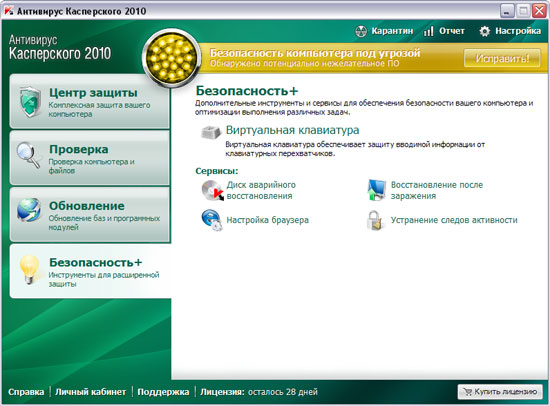Click the light bulb Безопасность+ icon
This screenshot has width=550, height=406.
29,269
